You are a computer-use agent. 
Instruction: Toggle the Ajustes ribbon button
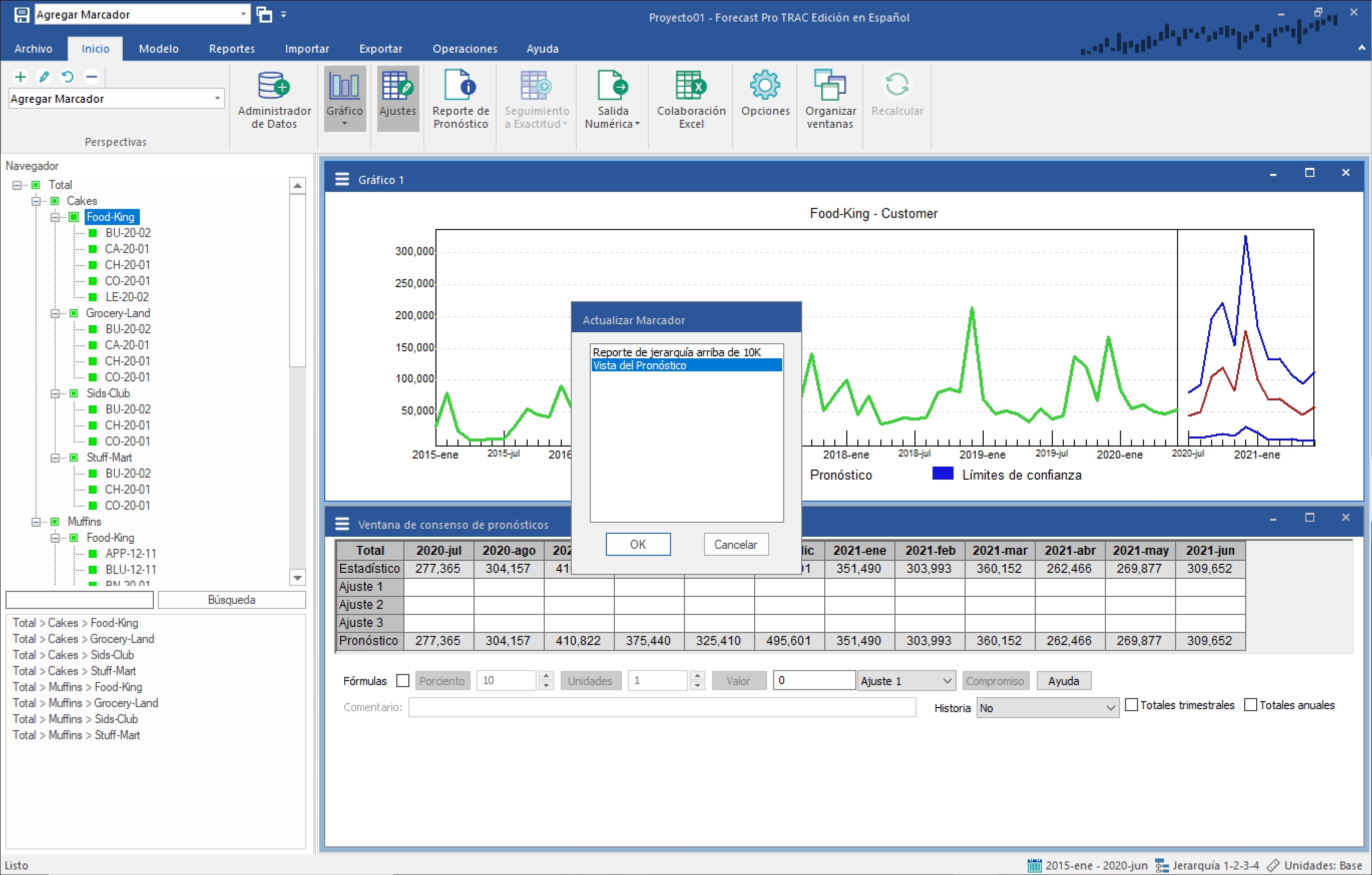[x=398, y=98]
